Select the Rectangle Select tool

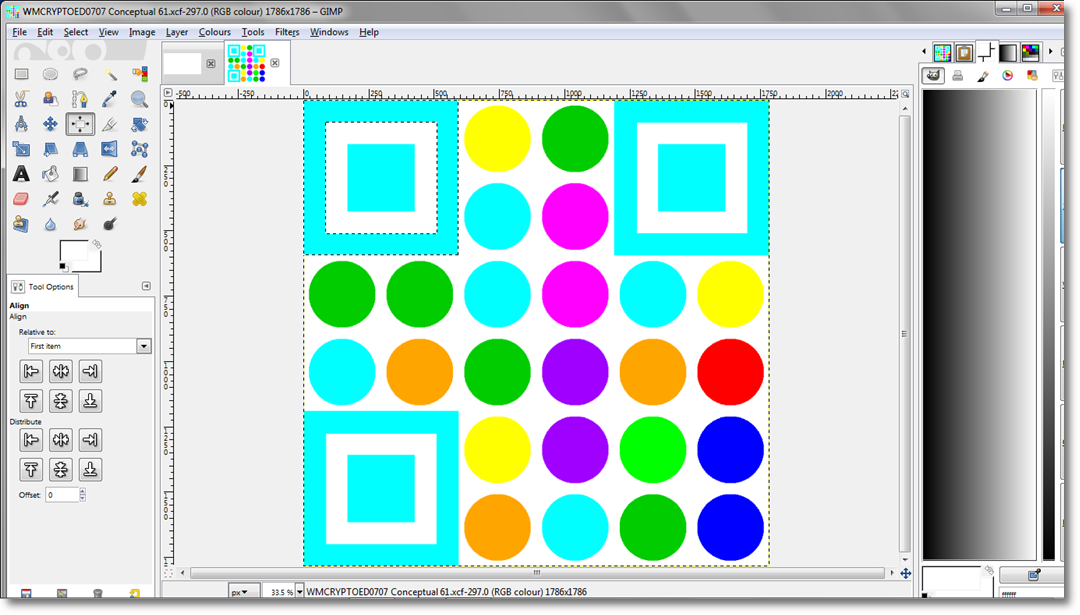pos(21,74)
